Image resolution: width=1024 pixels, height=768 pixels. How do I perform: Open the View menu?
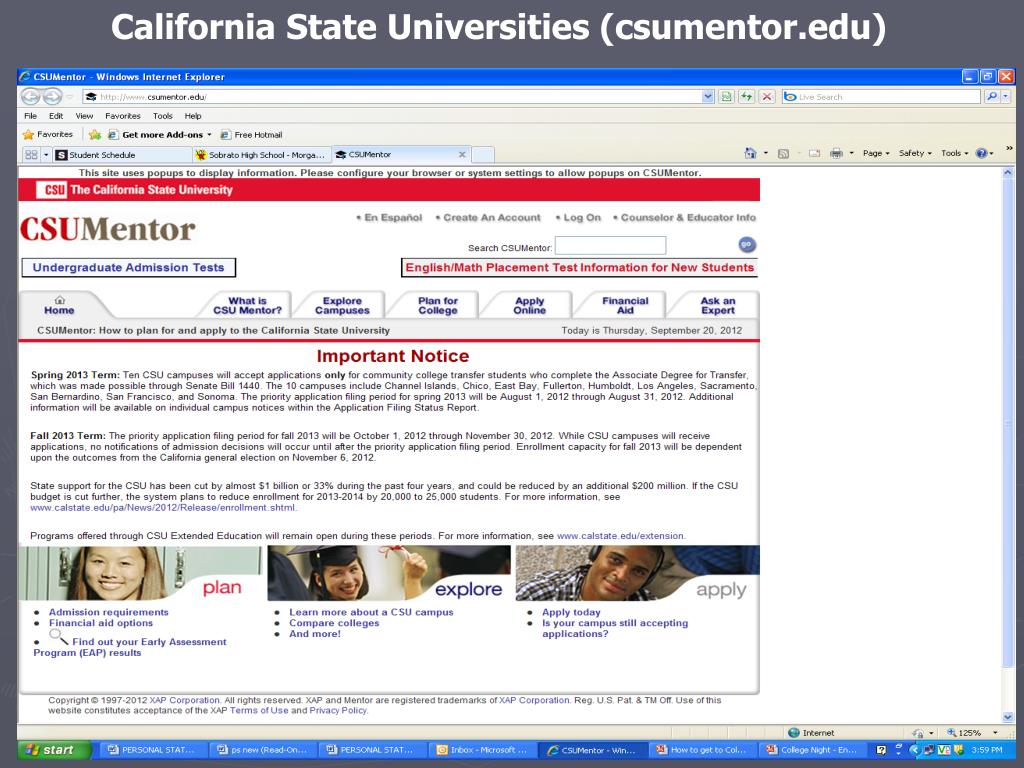tap(84, 116)
